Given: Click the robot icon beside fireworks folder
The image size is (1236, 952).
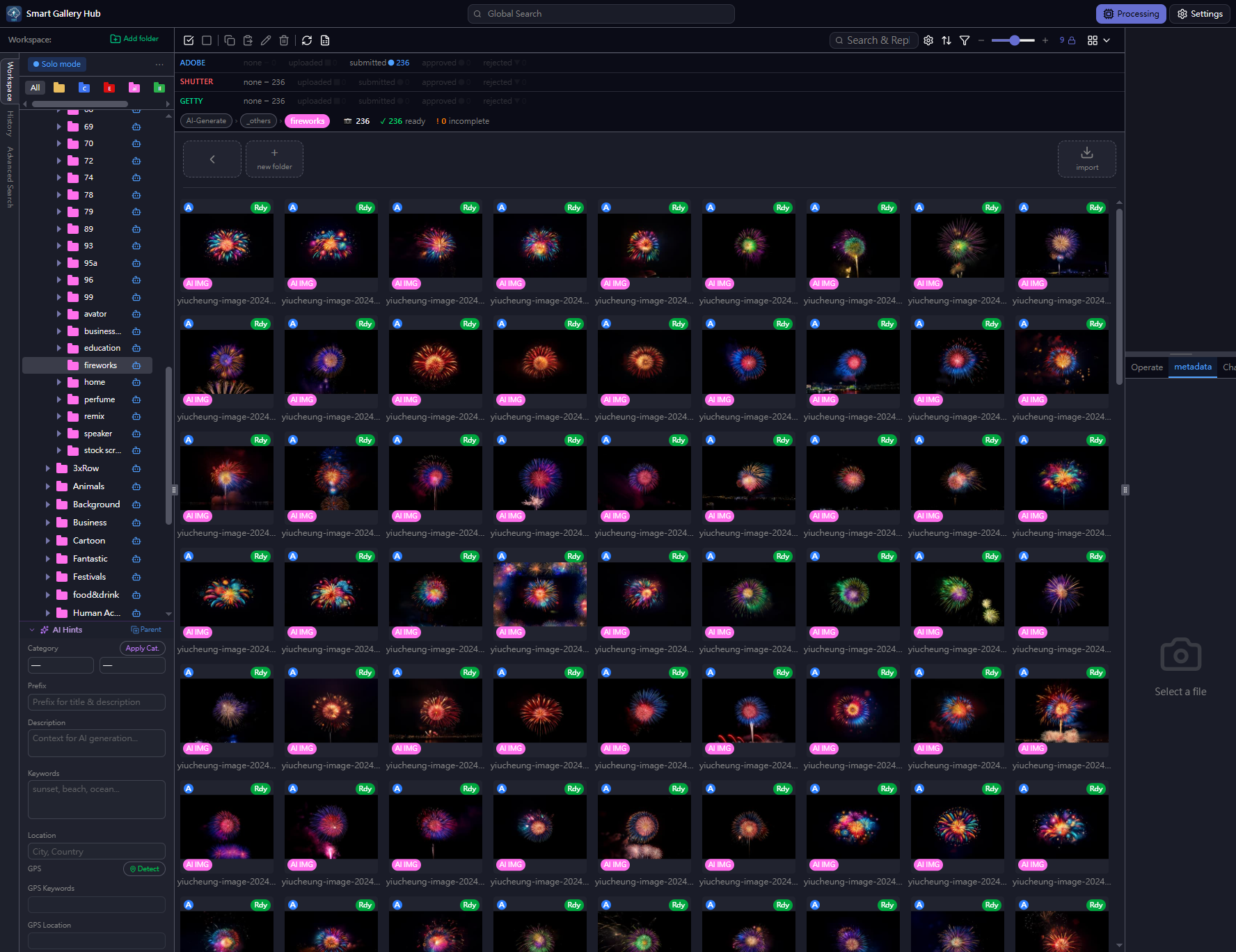Looking at the screenshot, I should pos(136,365).
